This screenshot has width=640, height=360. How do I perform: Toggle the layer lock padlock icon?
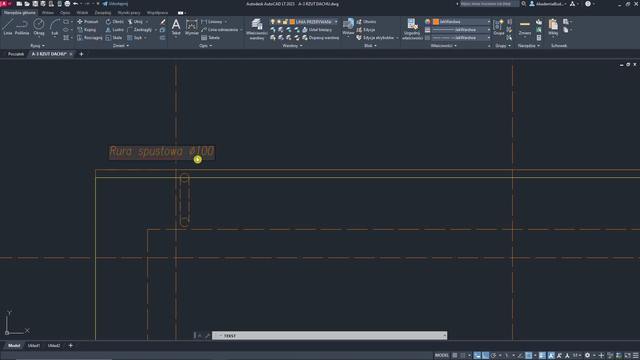(x=285, y=22)
